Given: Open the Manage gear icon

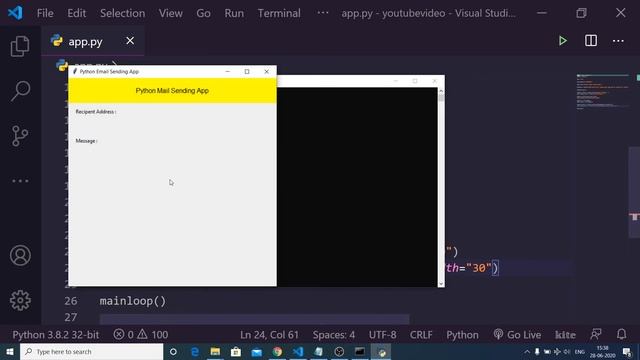Looking at the screenshot, I should click(20, 300).
